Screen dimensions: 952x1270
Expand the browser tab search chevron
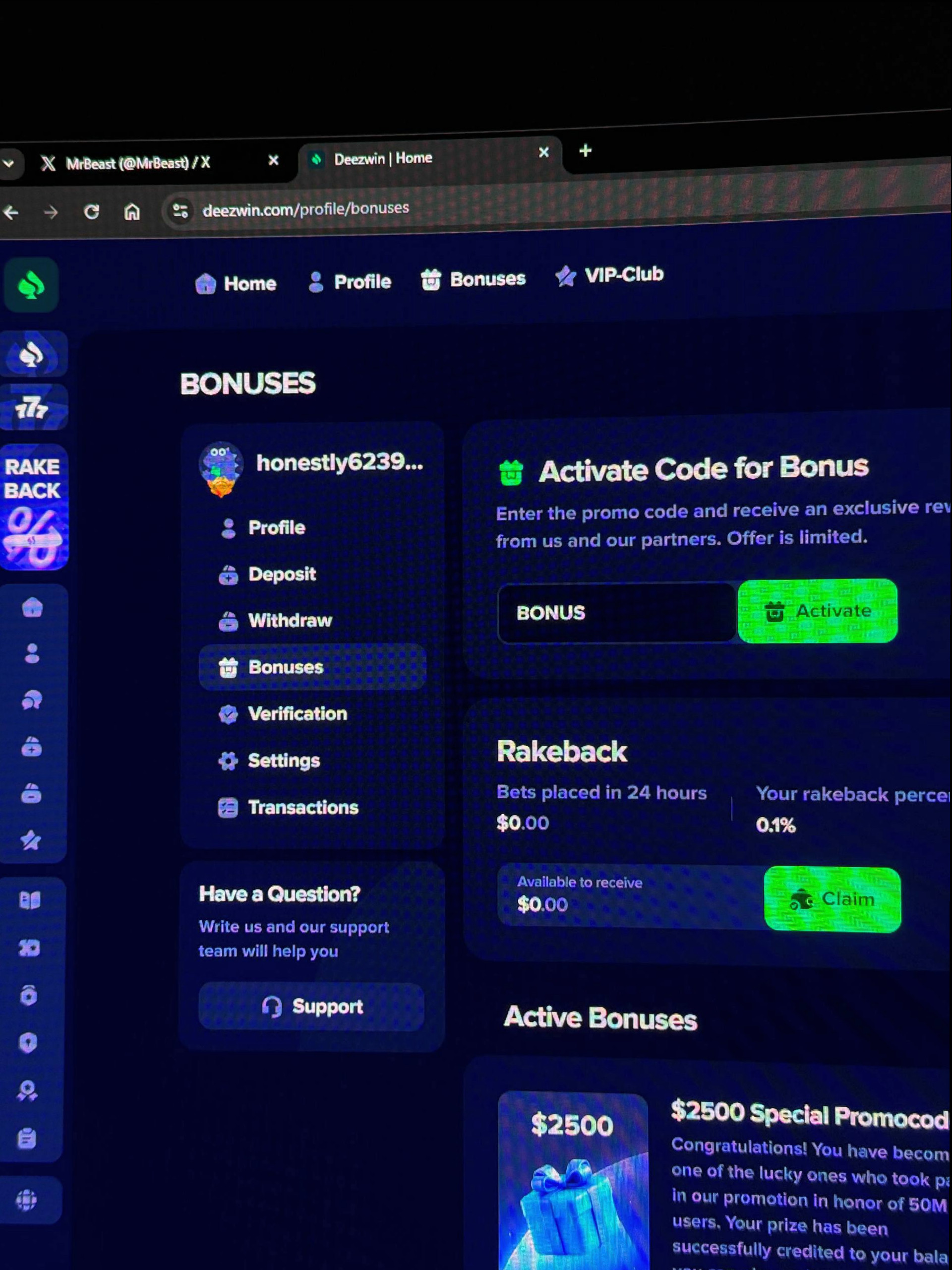8,164
